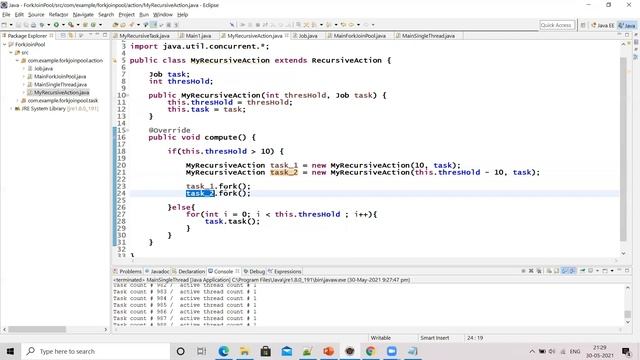Open the Expressions view tab
Screen dimensions: 640x360
pyautogui.click(x=284, y=271)
